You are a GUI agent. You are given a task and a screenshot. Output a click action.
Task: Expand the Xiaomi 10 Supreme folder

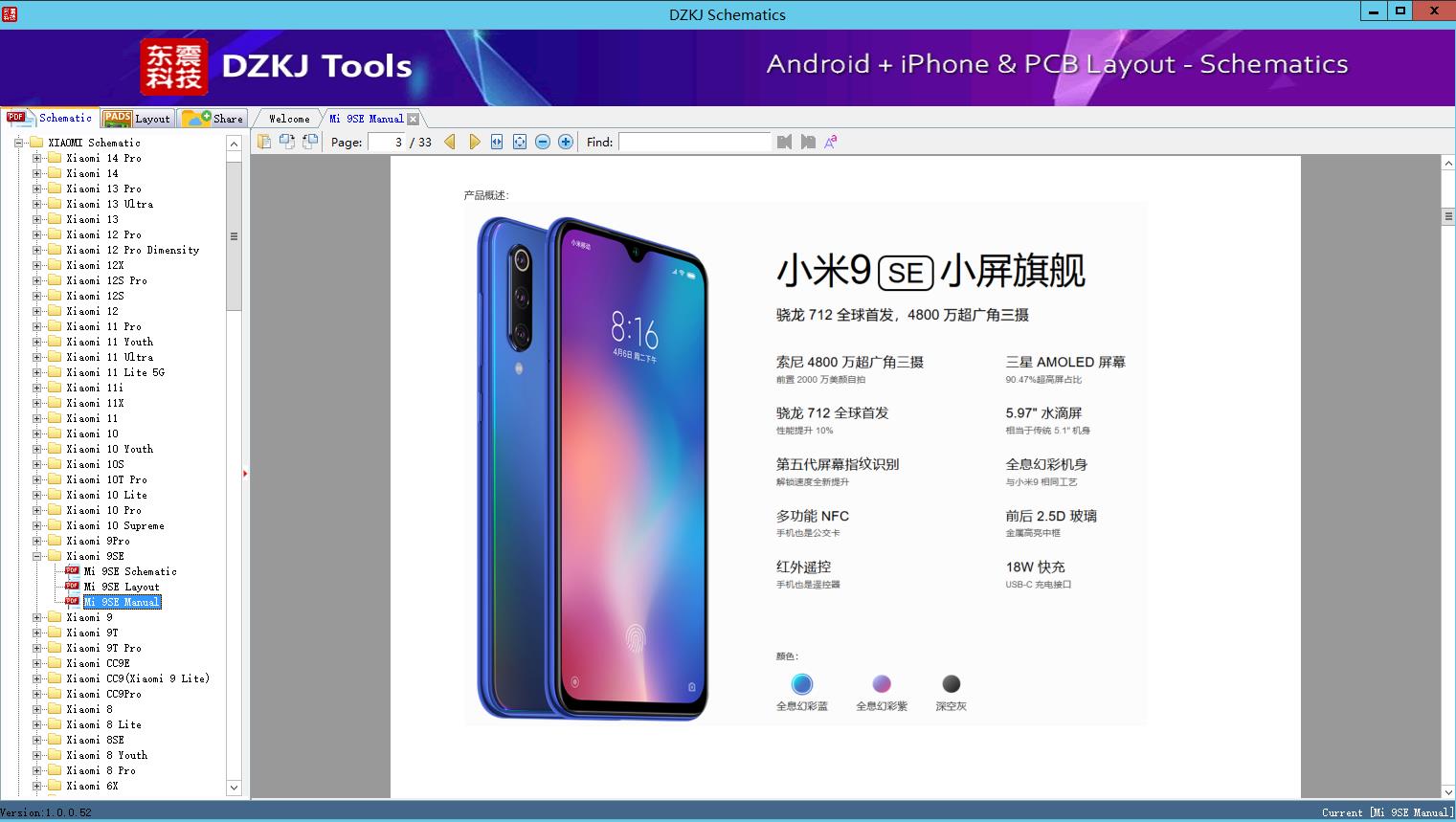36,525
